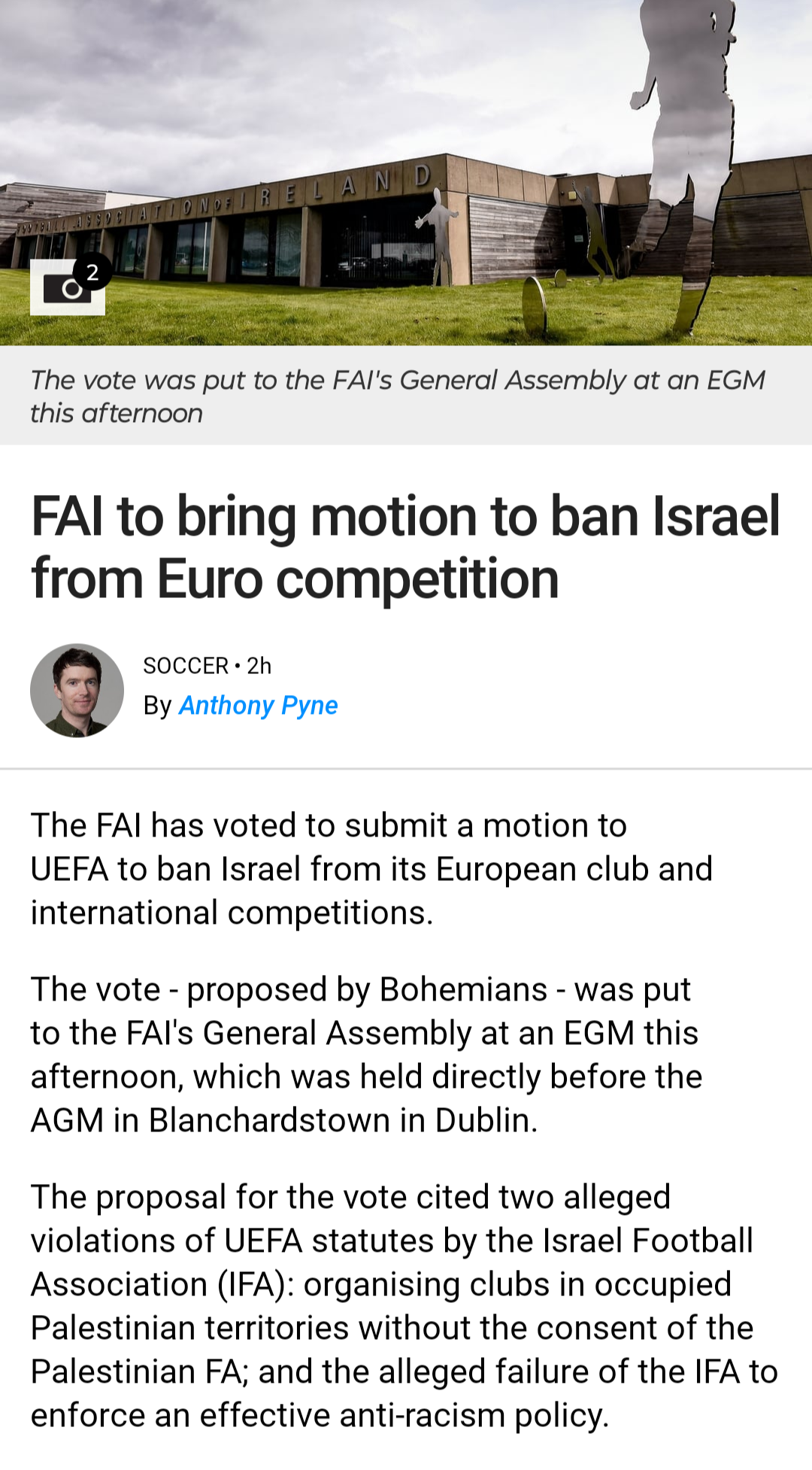Tap the word "Blanchardstown" in the article

(270, 1120)
